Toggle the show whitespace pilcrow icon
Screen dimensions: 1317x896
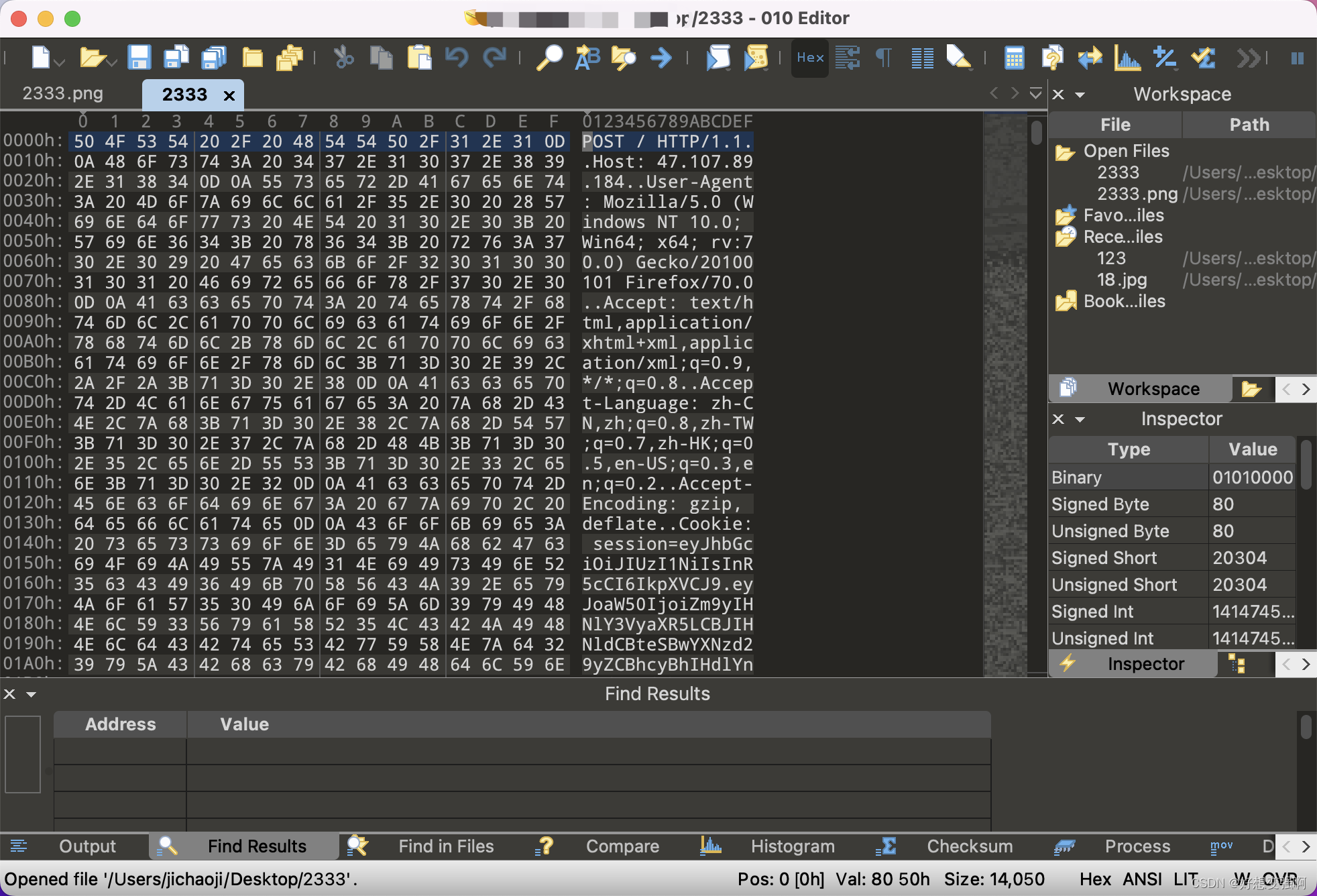point(884,58)
